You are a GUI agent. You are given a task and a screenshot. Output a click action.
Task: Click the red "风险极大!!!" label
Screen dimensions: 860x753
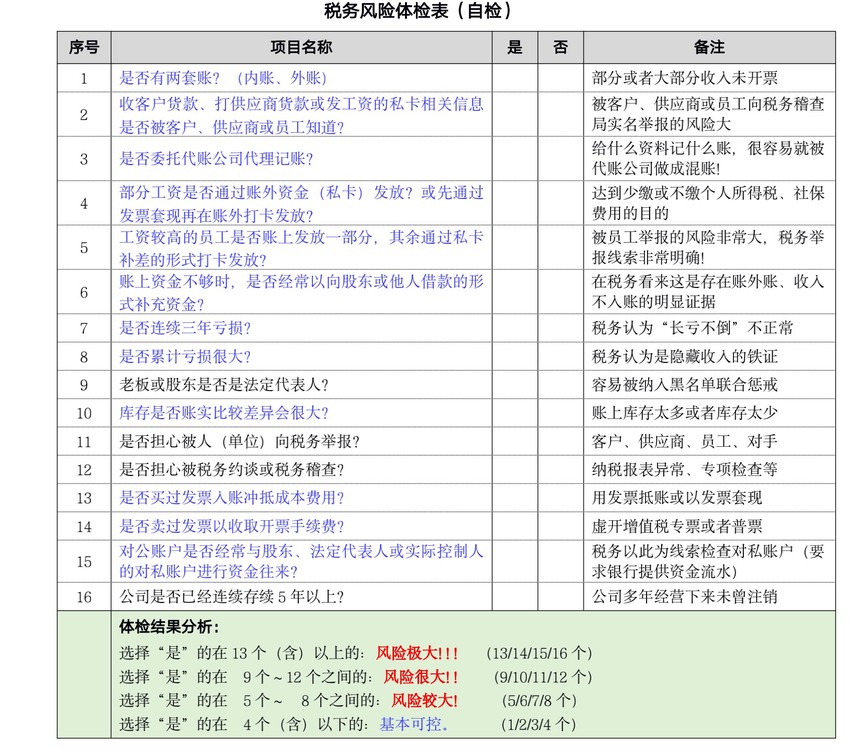point(417,653)
